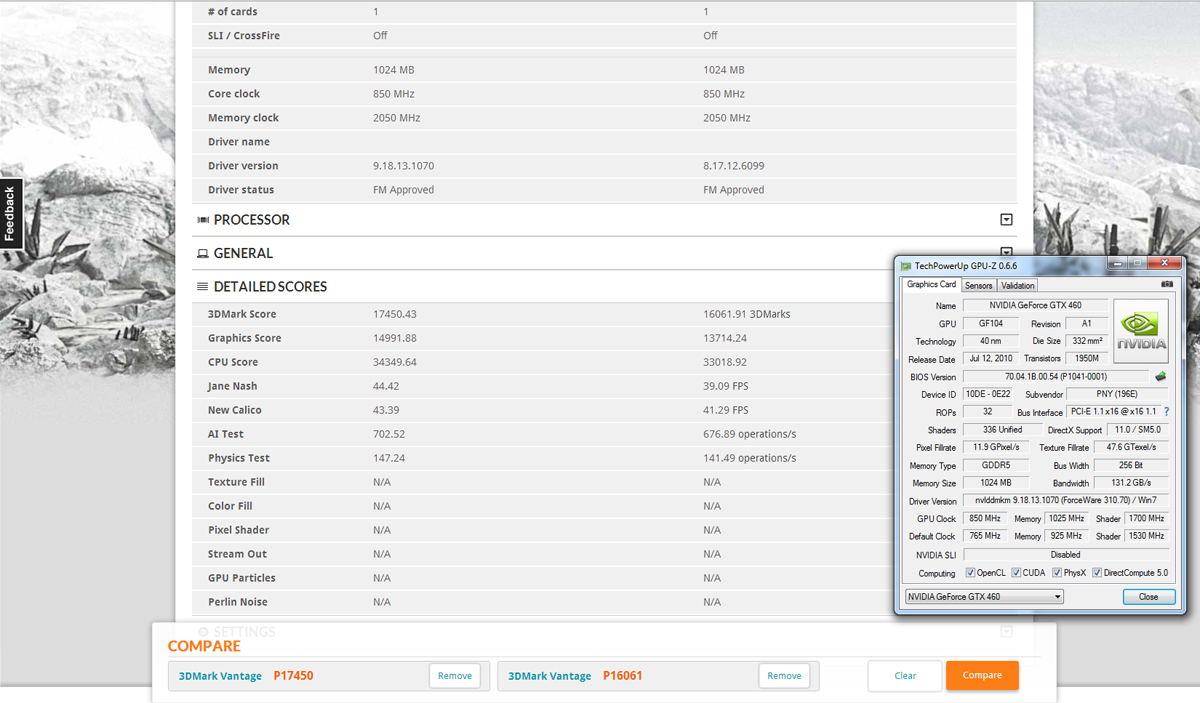Toggle the CUDA checkbox

tap(1016, 573)
